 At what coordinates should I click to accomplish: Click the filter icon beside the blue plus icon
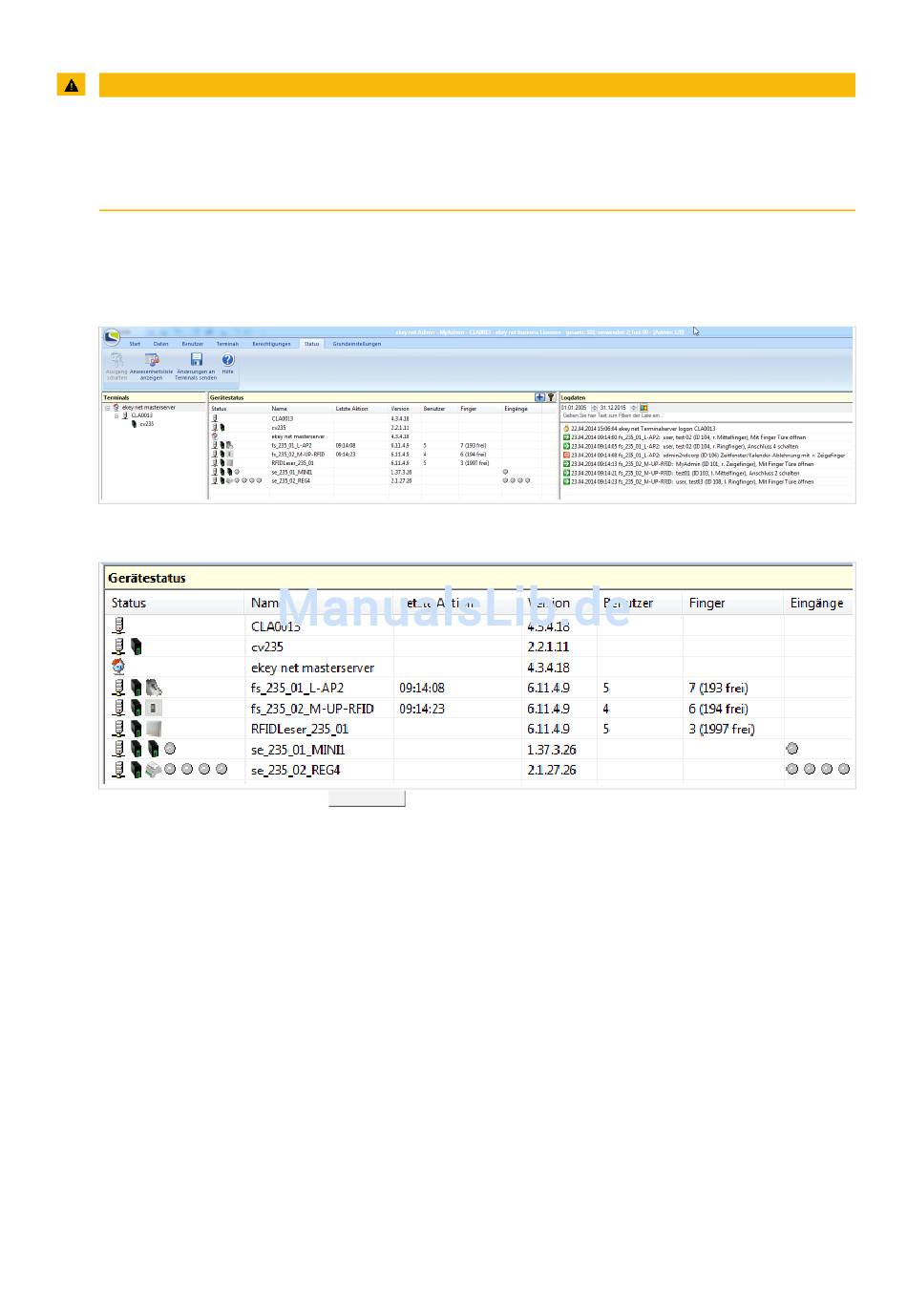pyautogui.click(x=551, y=397)
